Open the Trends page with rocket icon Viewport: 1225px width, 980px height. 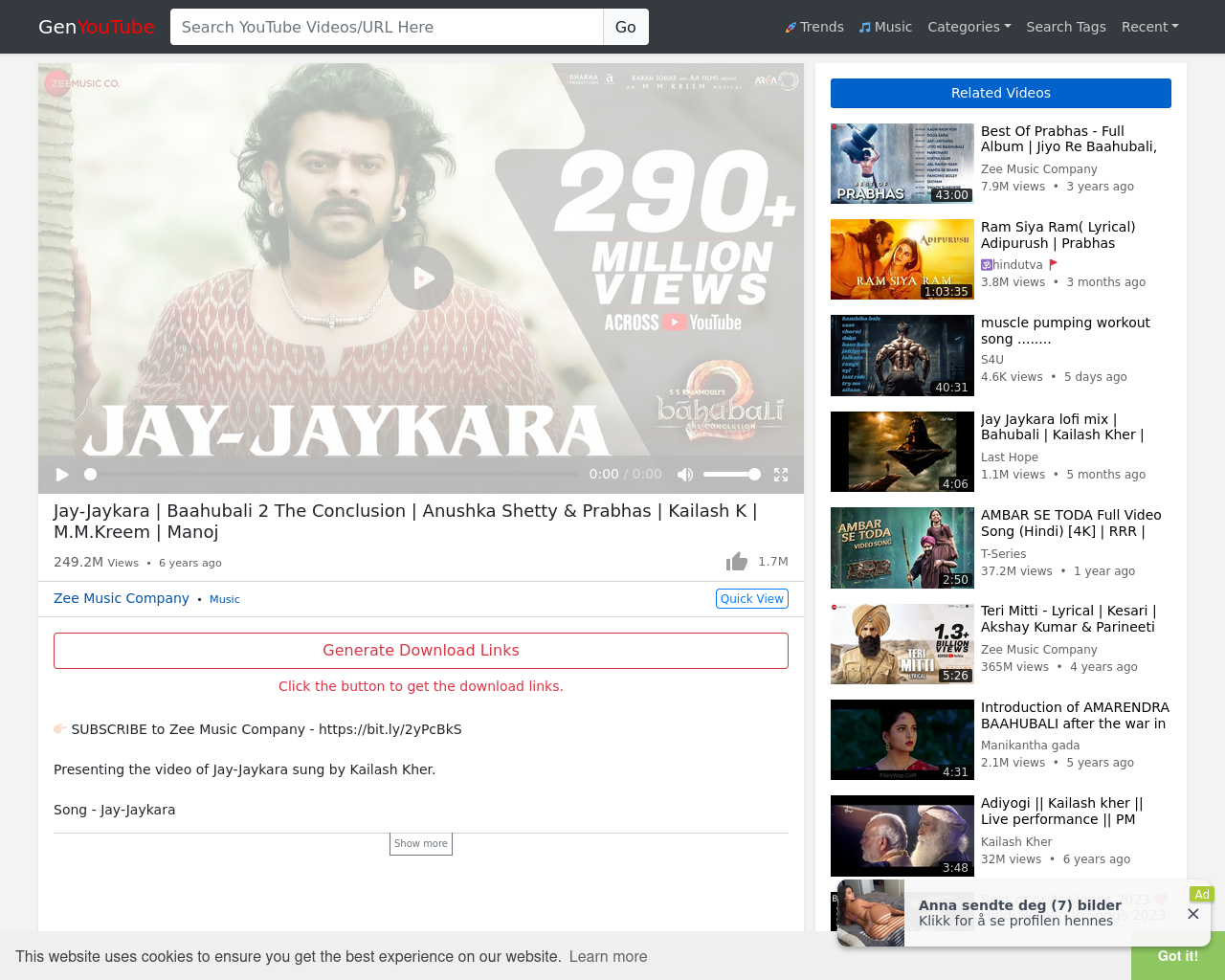(814, 27)
